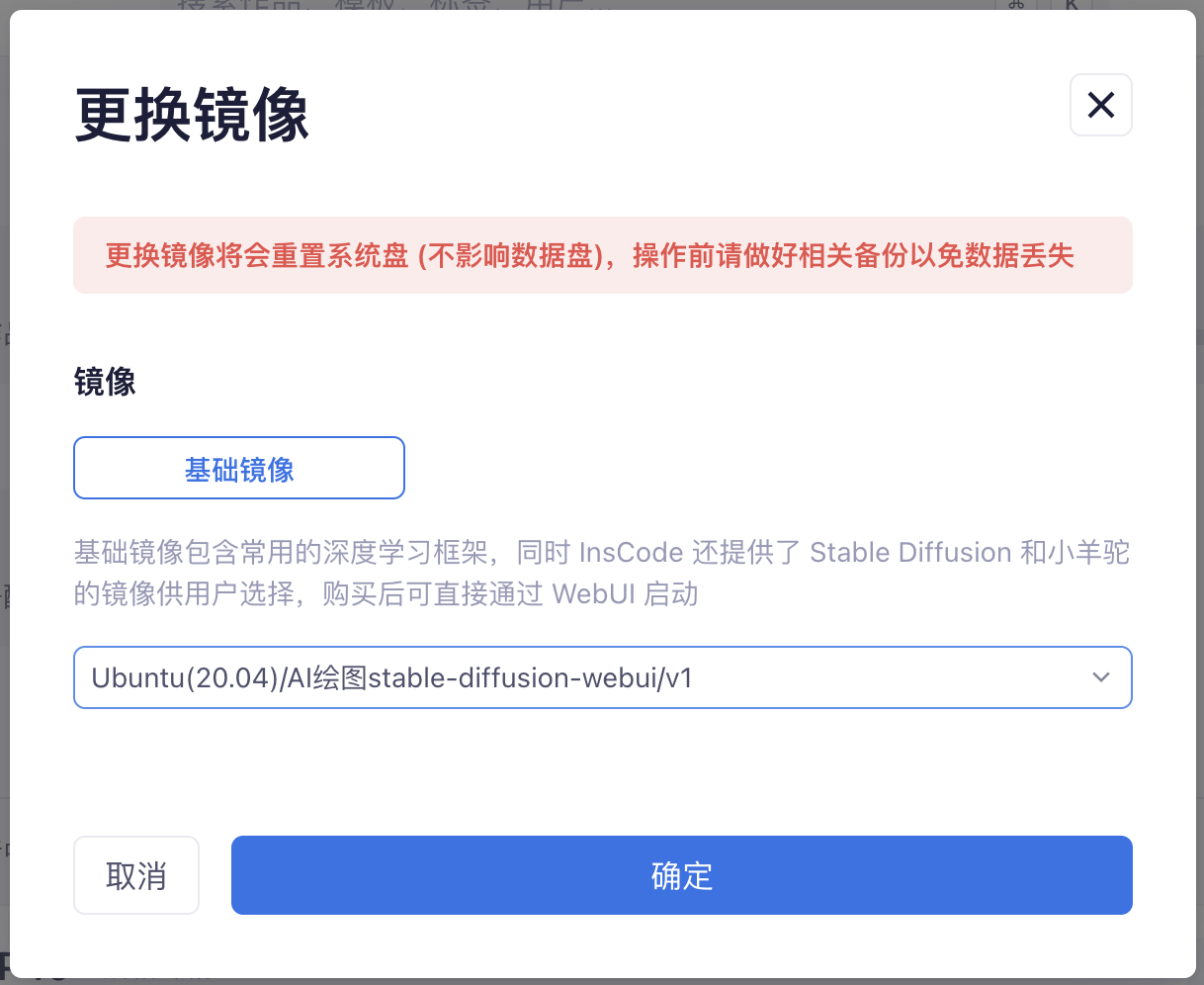The image size is (1204, 985).
Task: Click the K shortcut key icon at top
Action: (x=1072, y=5)
